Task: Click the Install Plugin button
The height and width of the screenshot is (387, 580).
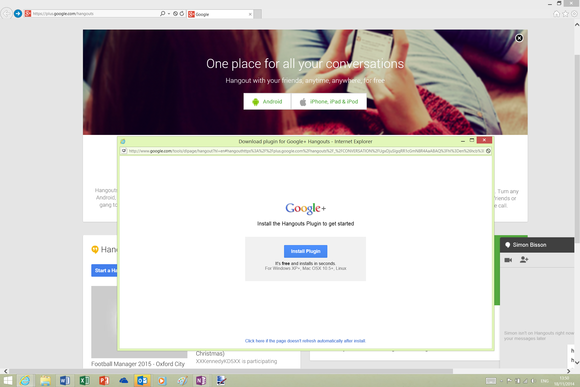Action: pyautogui.click(x=306, y=251)
